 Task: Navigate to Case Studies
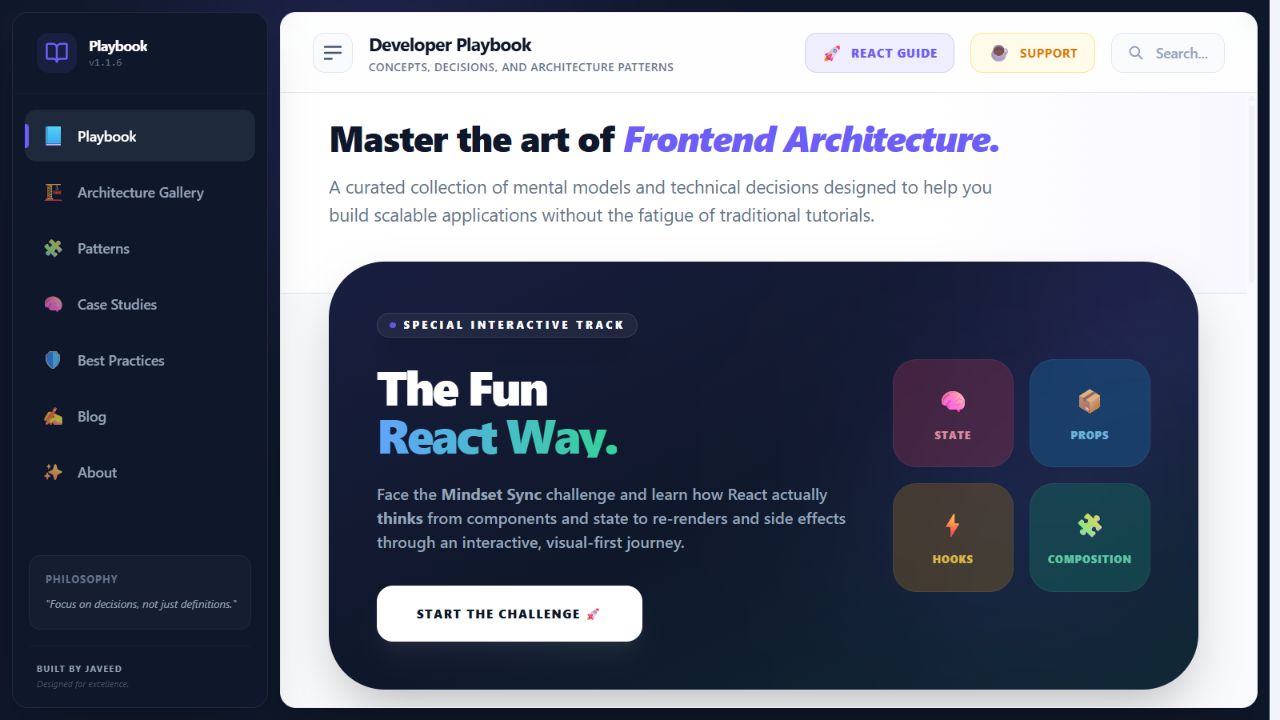(140, 304)
